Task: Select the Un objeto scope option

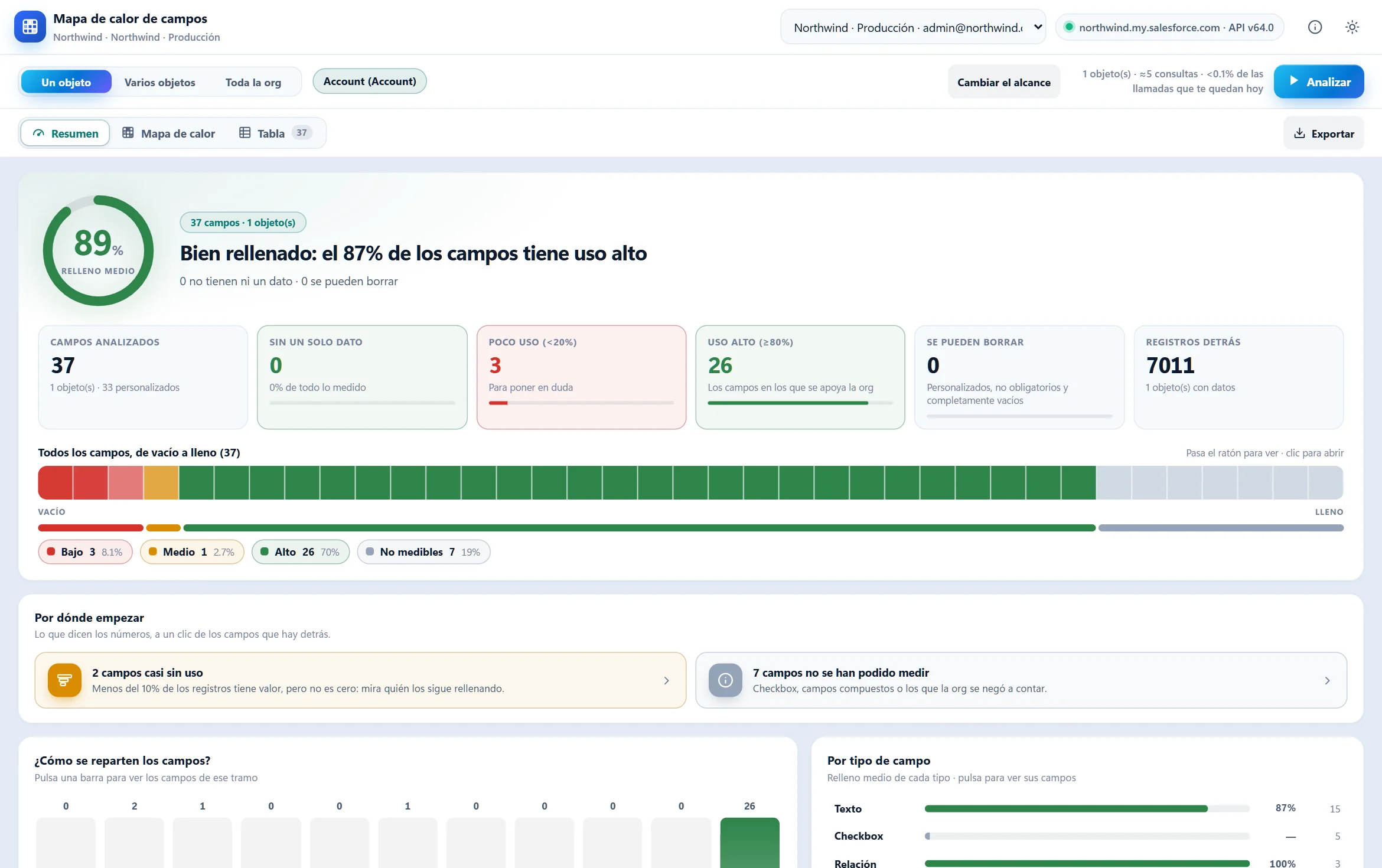Action: (66, 82)
